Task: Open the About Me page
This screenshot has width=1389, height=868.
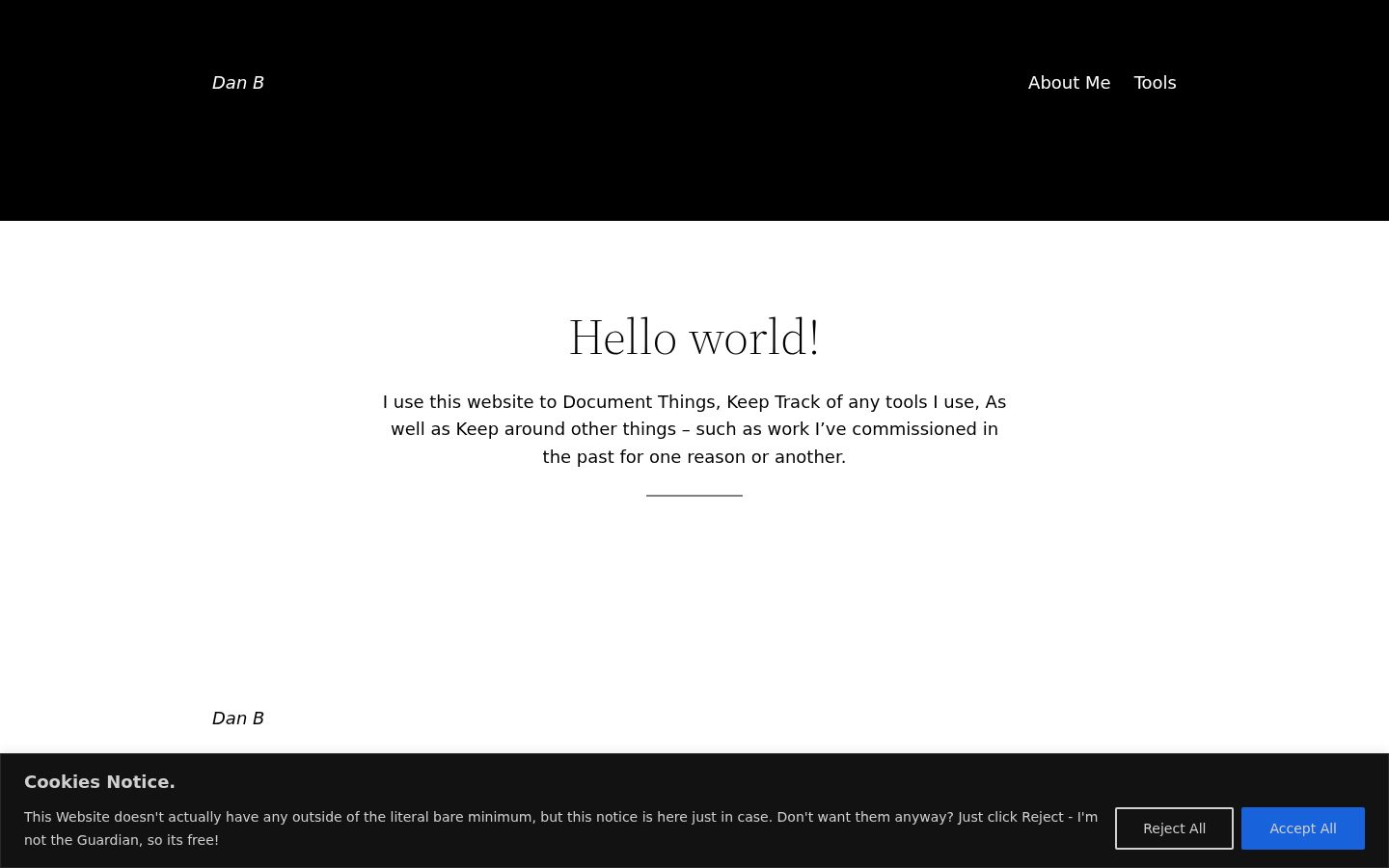Action: pos(1069,83)
